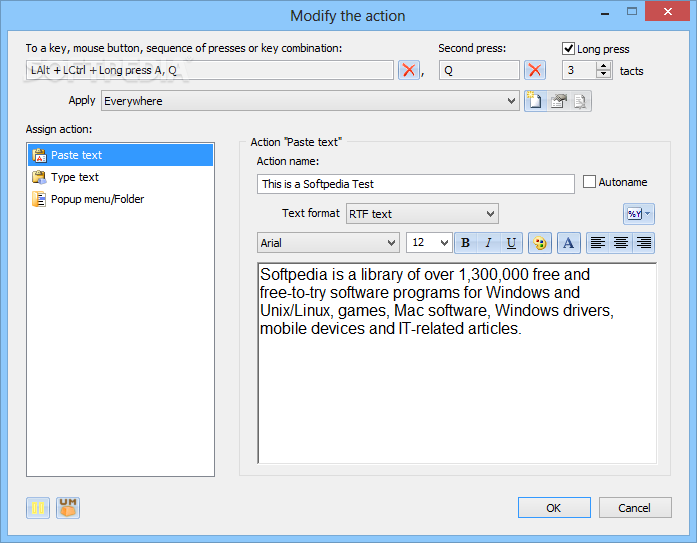Maximize the Modify the action window

point(632,12)
